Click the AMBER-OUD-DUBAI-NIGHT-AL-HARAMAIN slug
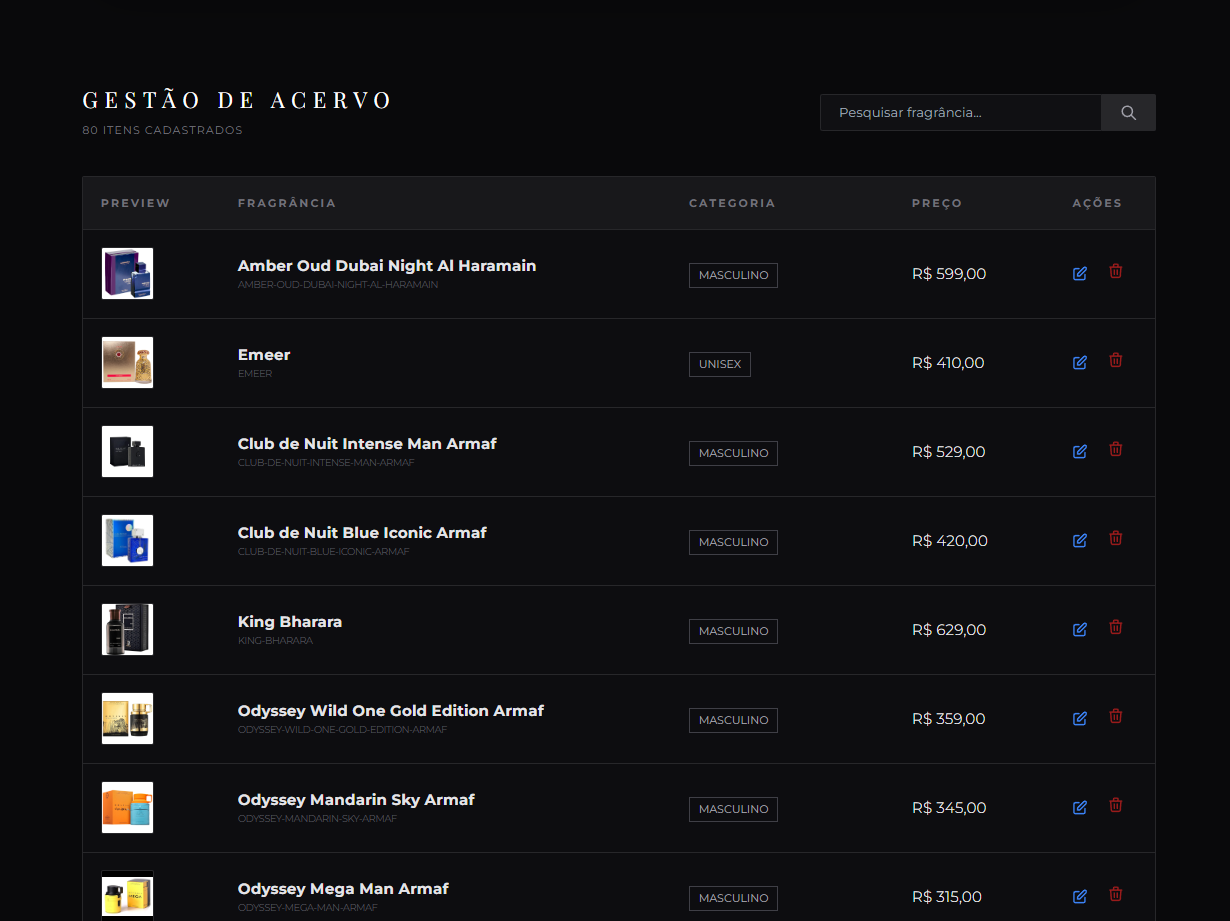1230x921 pixels. [x=338, y=285]
